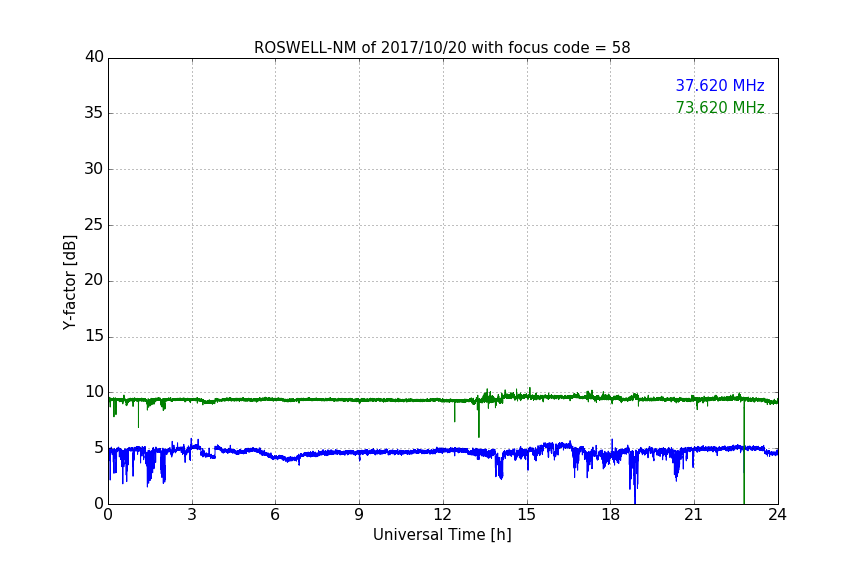Click the x-axis tick label 18
The height and width of the screenshot is (576, 864).
[x=611, y=515]
